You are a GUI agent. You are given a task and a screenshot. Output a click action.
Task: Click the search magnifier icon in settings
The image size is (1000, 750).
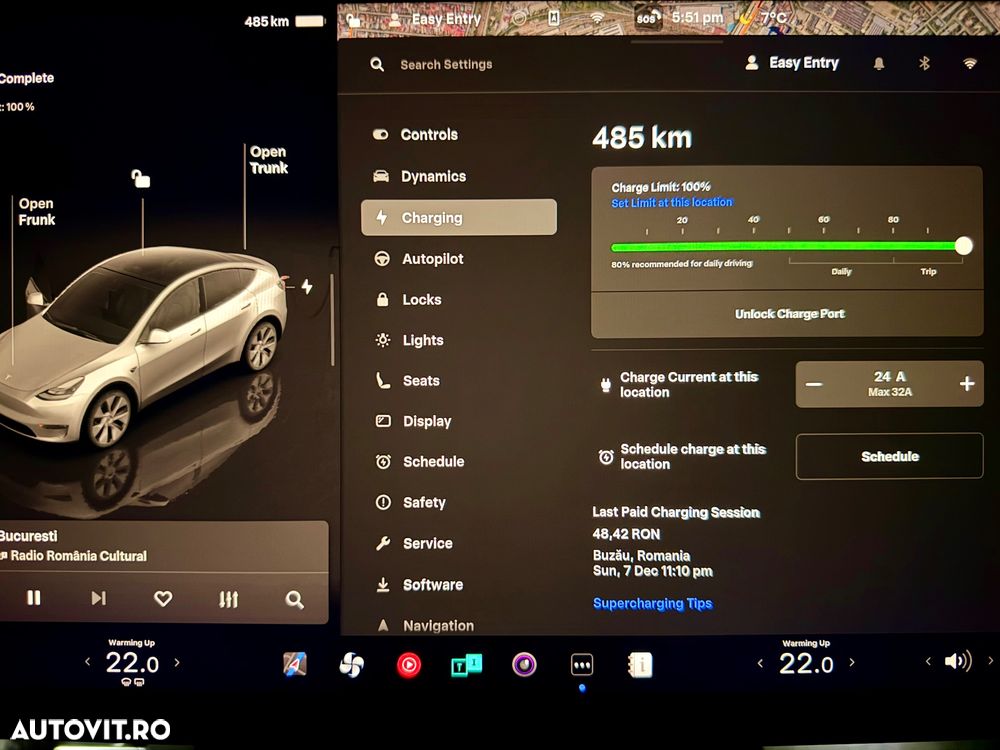pyautogui.click(x=377, y=64)
